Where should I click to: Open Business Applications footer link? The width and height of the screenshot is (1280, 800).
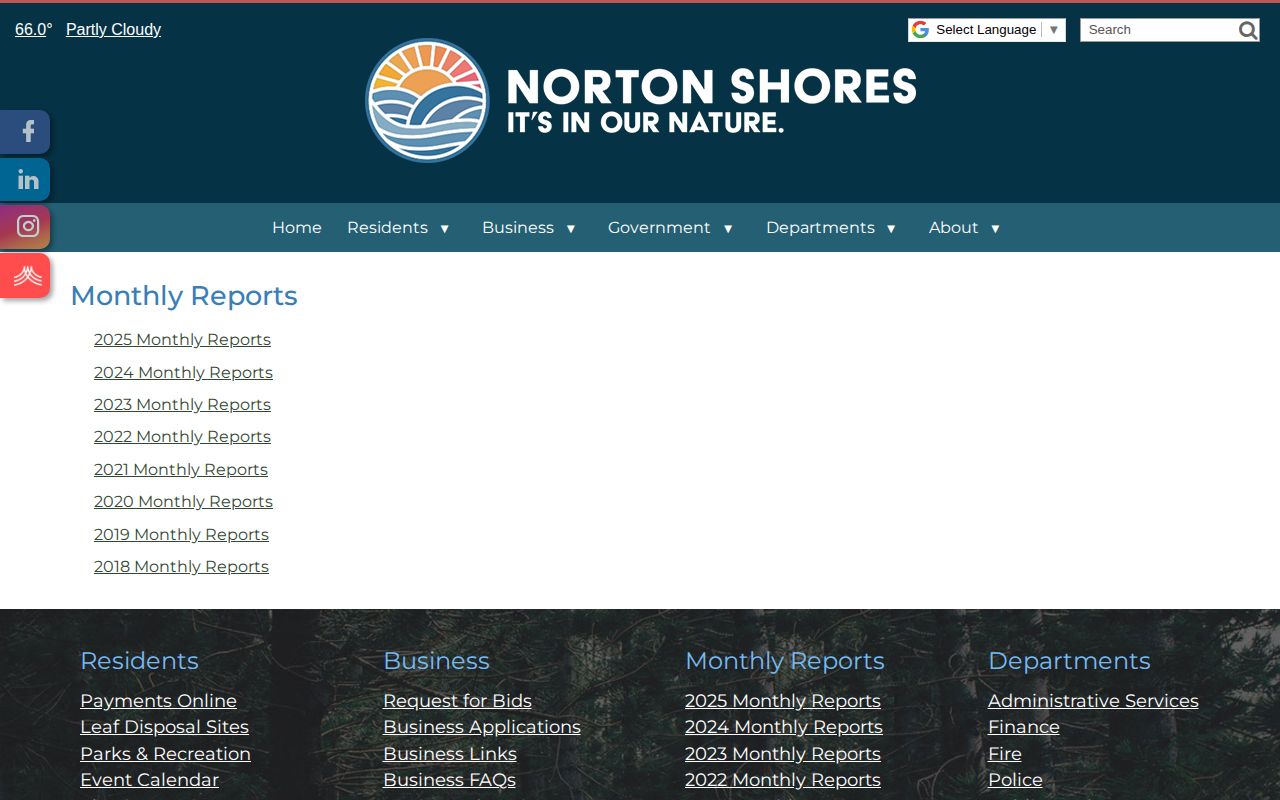[x=482, y=727]
